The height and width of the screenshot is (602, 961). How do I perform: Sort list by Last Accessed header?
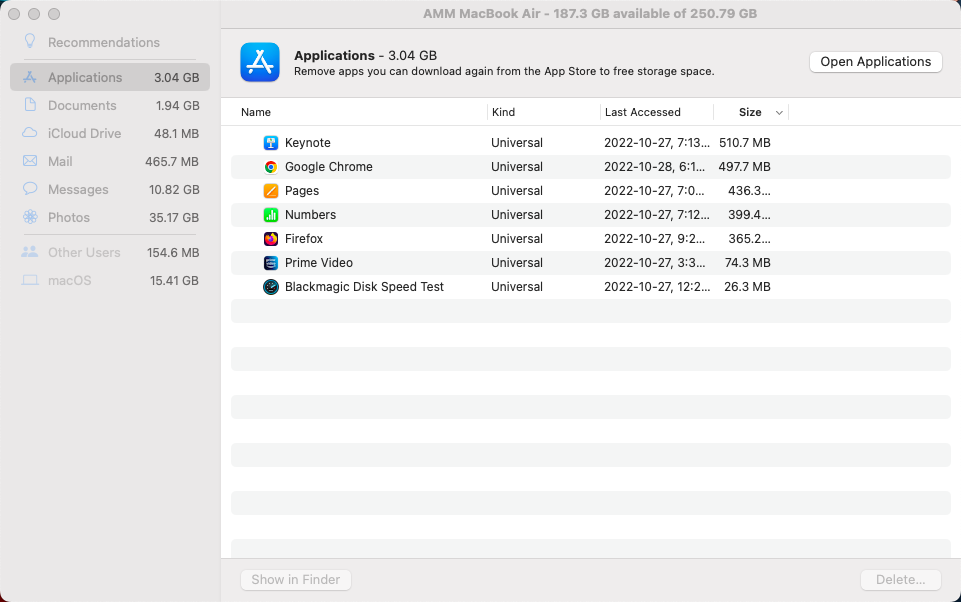pyautogui.click(x=642, y=112)
